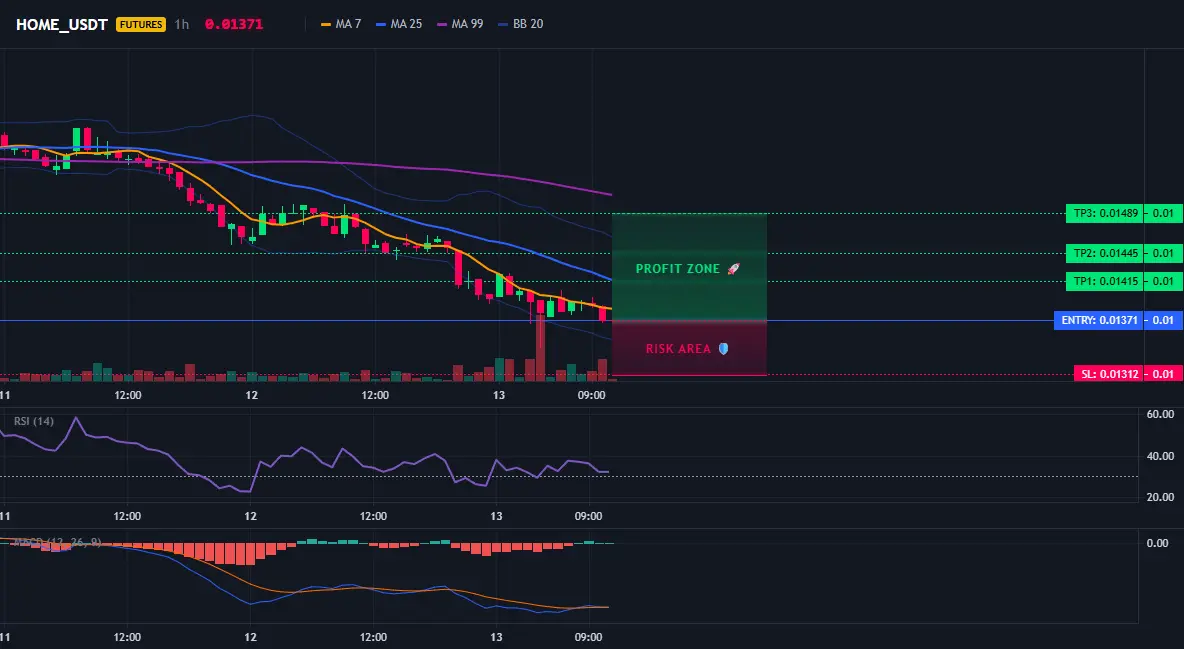
Task: Click the RISK AREA label
Action: pos(678,349)
